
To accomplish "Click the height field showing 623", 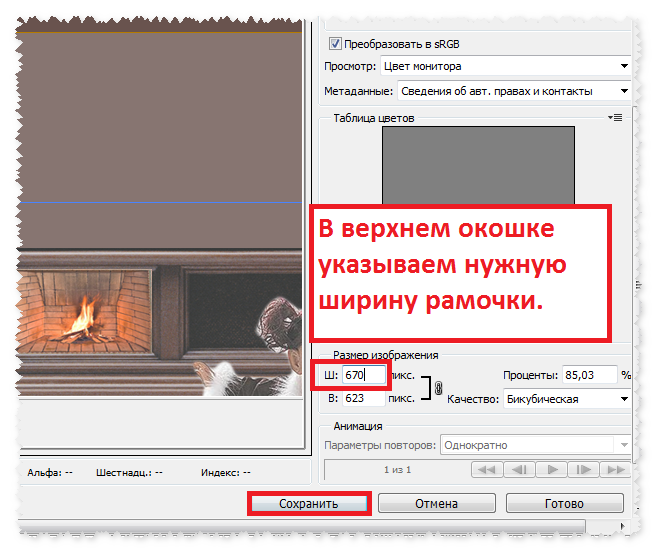I will 363,398.
